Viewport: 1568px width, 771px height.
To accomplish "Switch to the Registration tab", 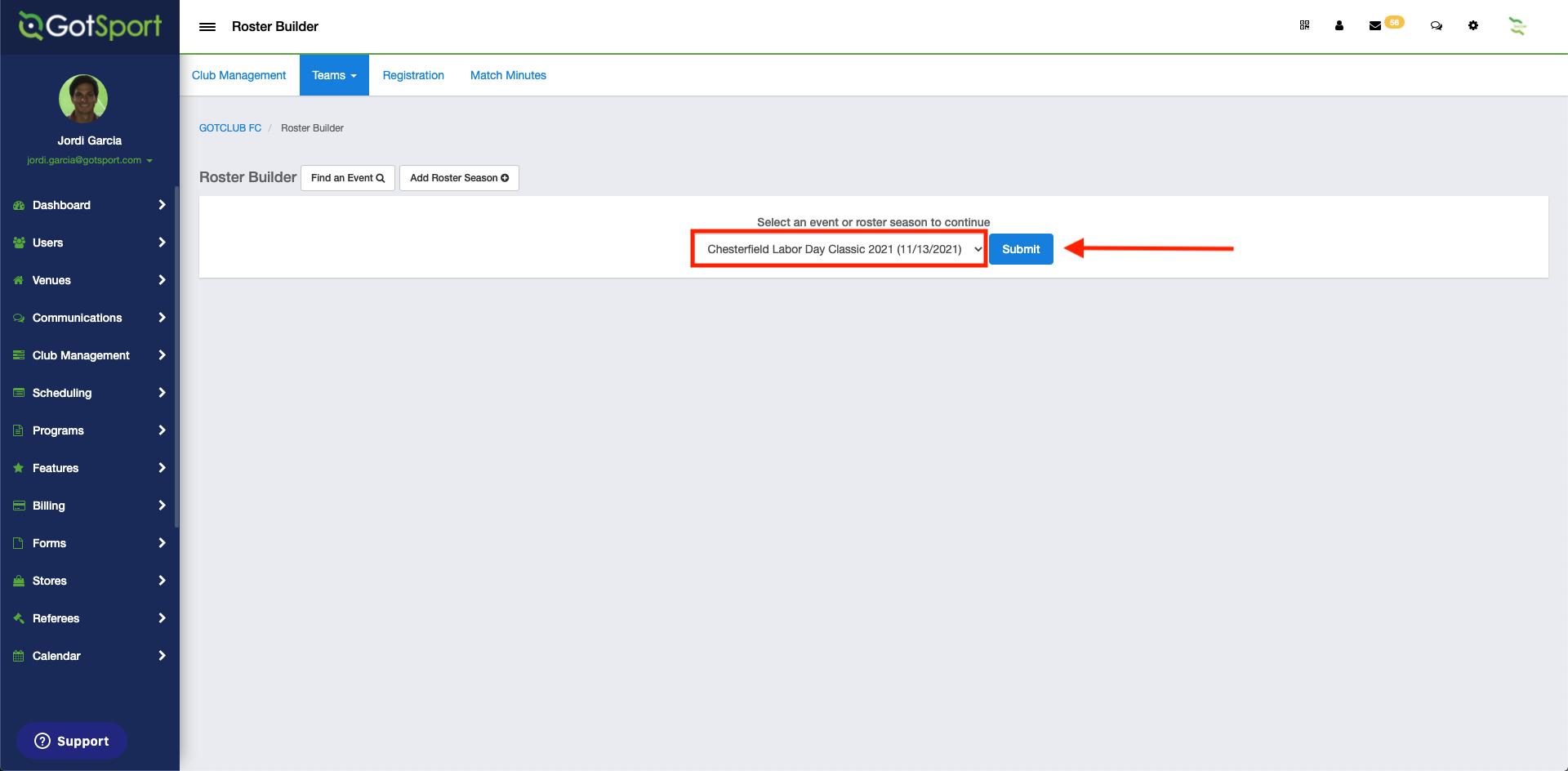I will pos(413,75).
